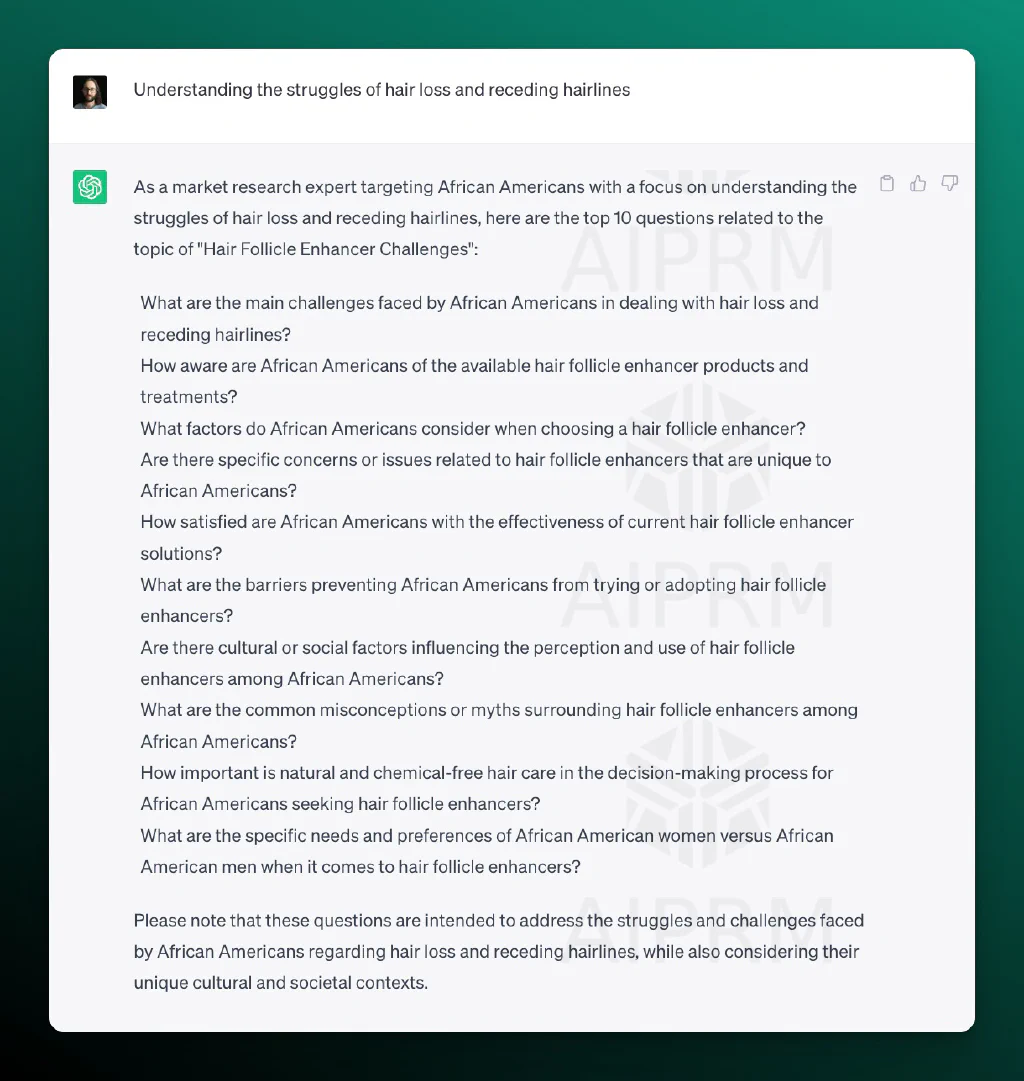Click the question starting "How aware are African Americans"
Image resolution: width=1024 pixels, height=1081 pixels.
474,381
